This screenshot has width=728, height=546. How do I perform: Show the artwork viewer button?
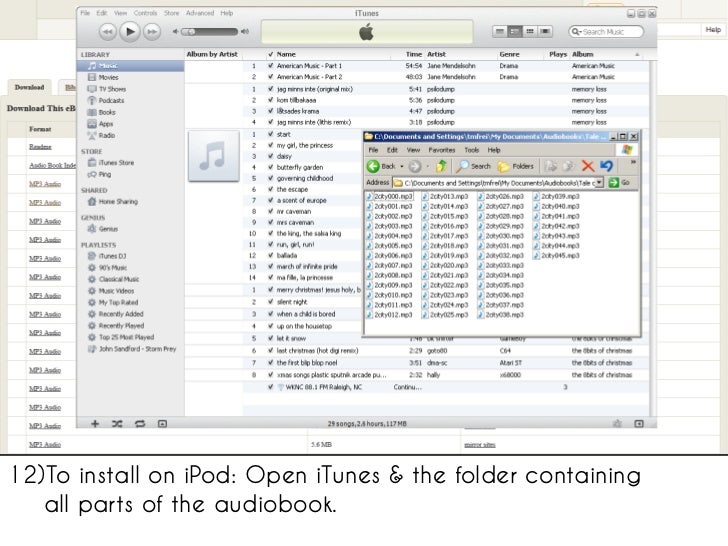point(162,423)
